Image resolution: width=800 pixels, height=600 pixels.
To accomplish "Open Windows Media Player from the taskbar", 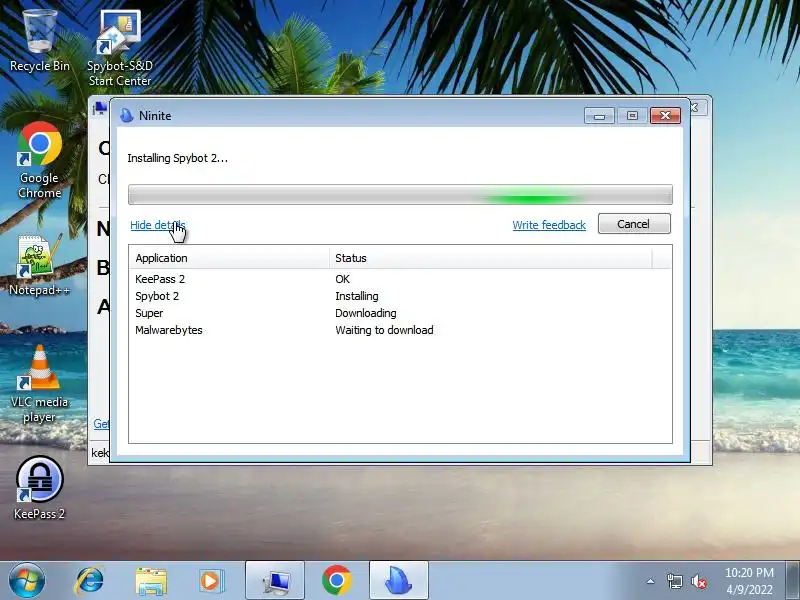I will (x=211, y=581).
